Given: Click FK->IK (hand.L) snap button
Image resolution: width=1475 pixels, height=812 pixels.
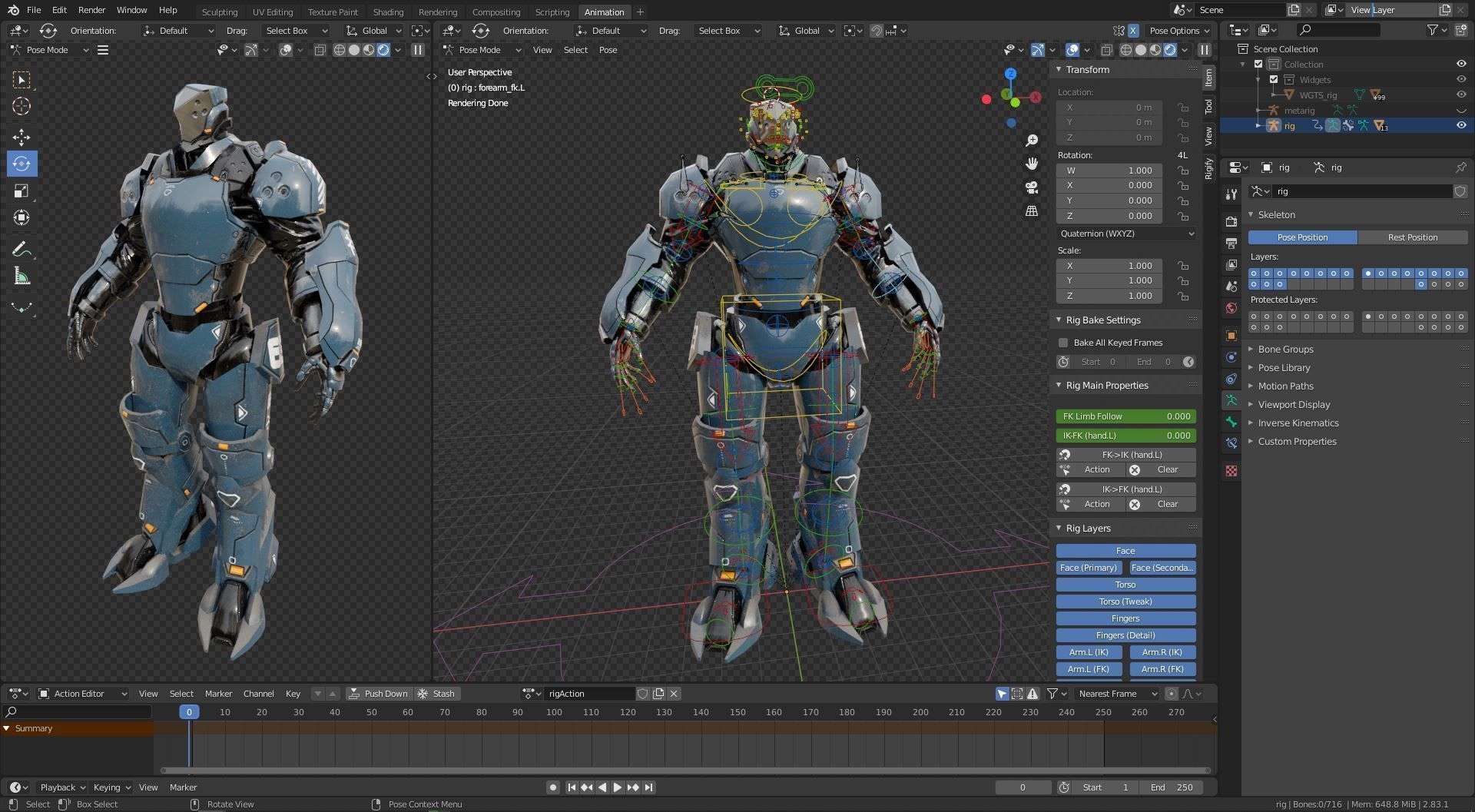Looking at the screenshot, I should pos(1126,455).
